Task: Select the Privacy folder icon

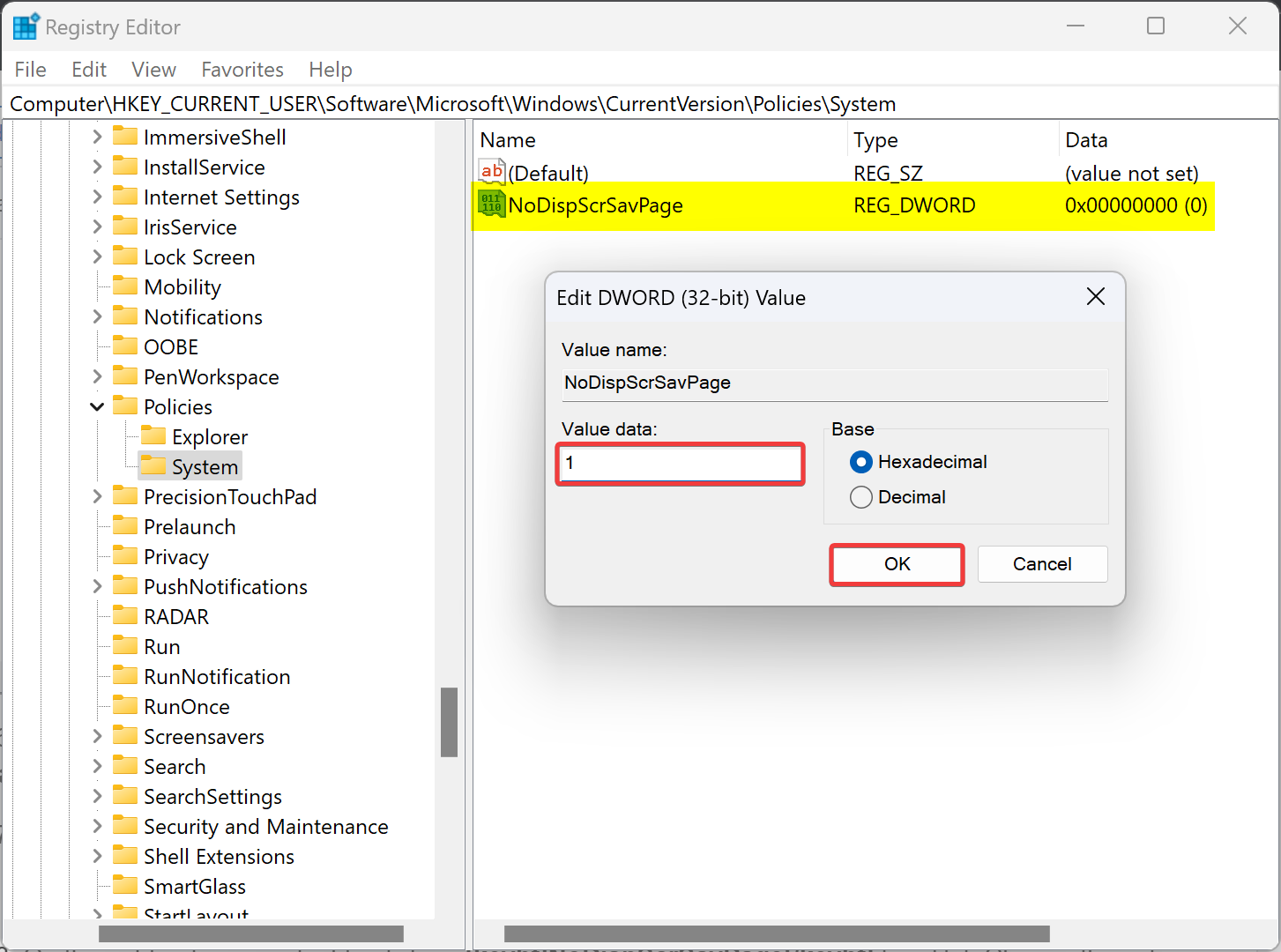Action: [x=126, y=555]
